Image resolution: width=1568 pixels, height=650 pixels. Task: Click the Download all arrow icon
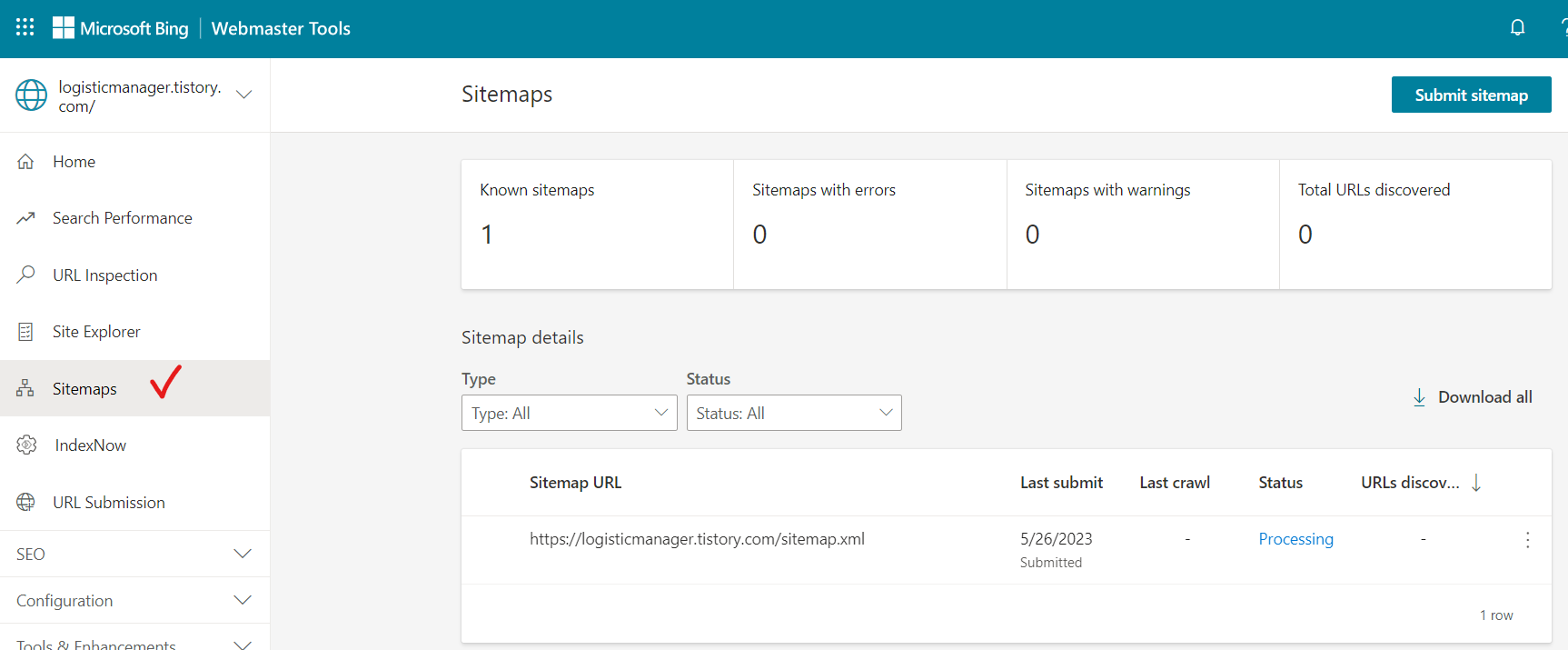click(x=1419, y=397)
